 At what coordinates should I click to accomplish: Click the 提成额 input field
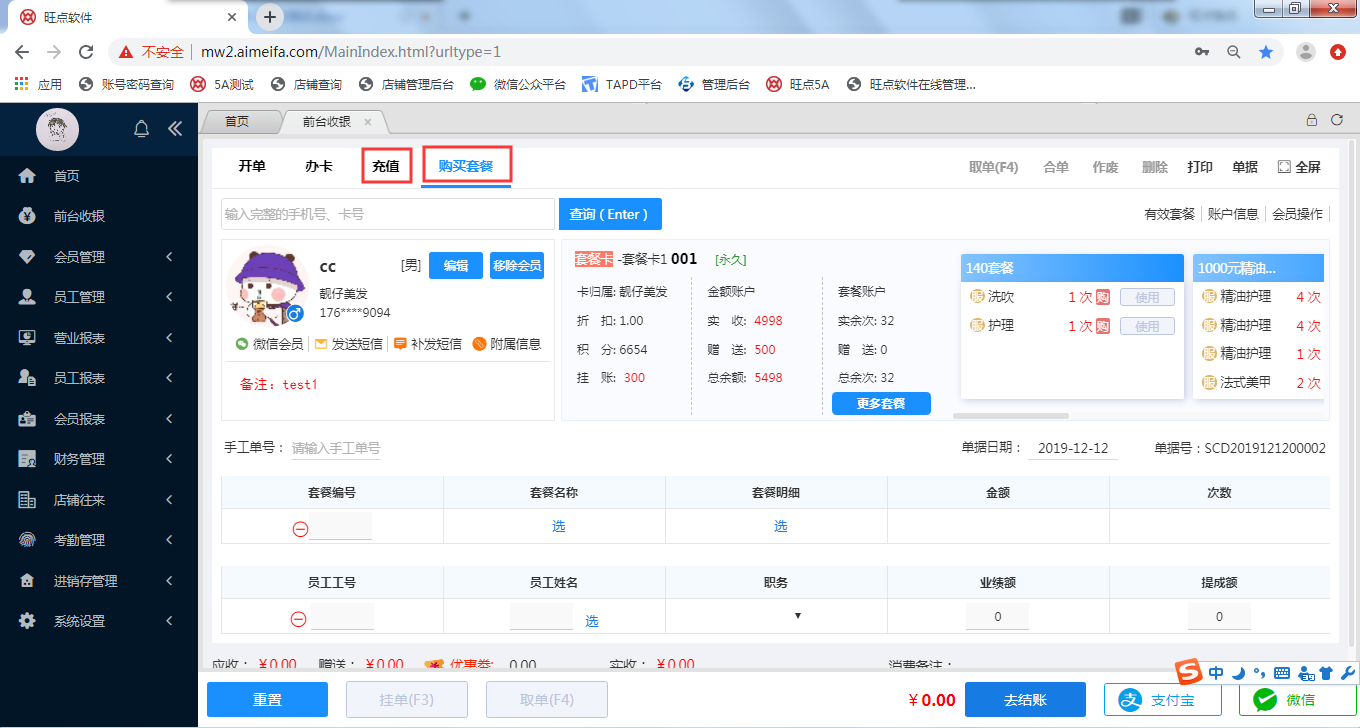[1219, 617]
